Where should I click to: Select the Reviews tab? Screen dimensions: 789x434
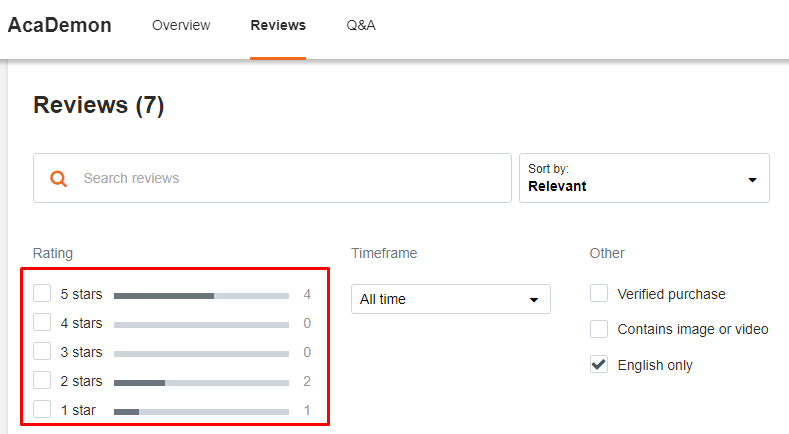(x=278, y=25)
